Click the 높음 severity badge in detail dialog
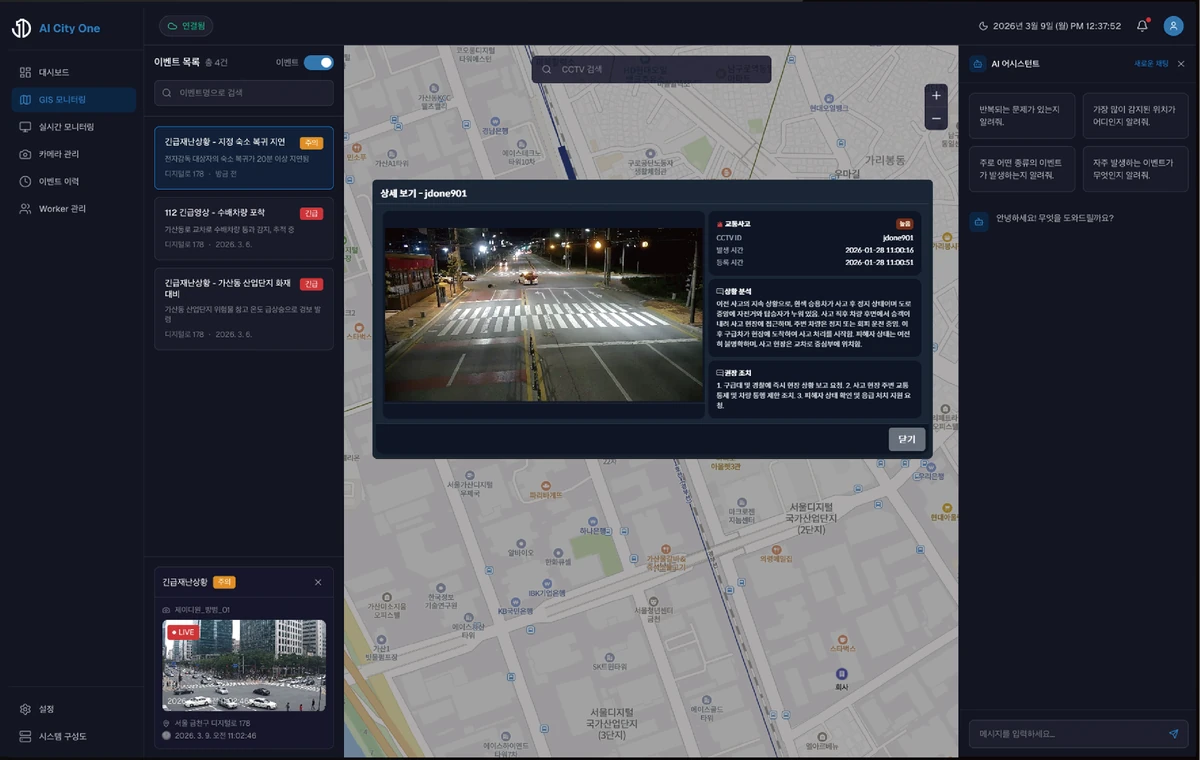This screenshot has height=760, width=1200. 904,224
